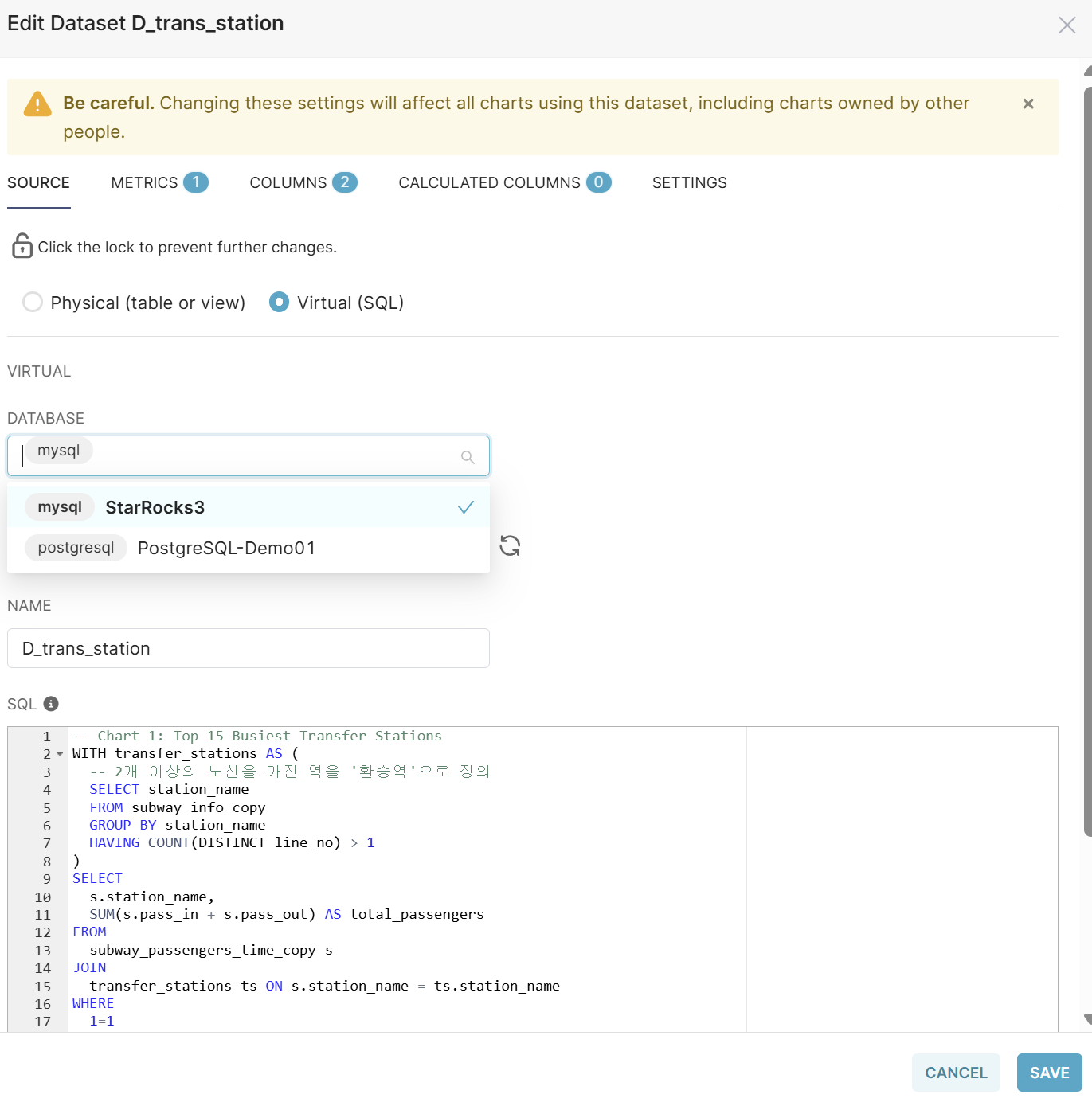Open the Calculated Columns tab
1092x1098 pixels.
coord(503,183)
